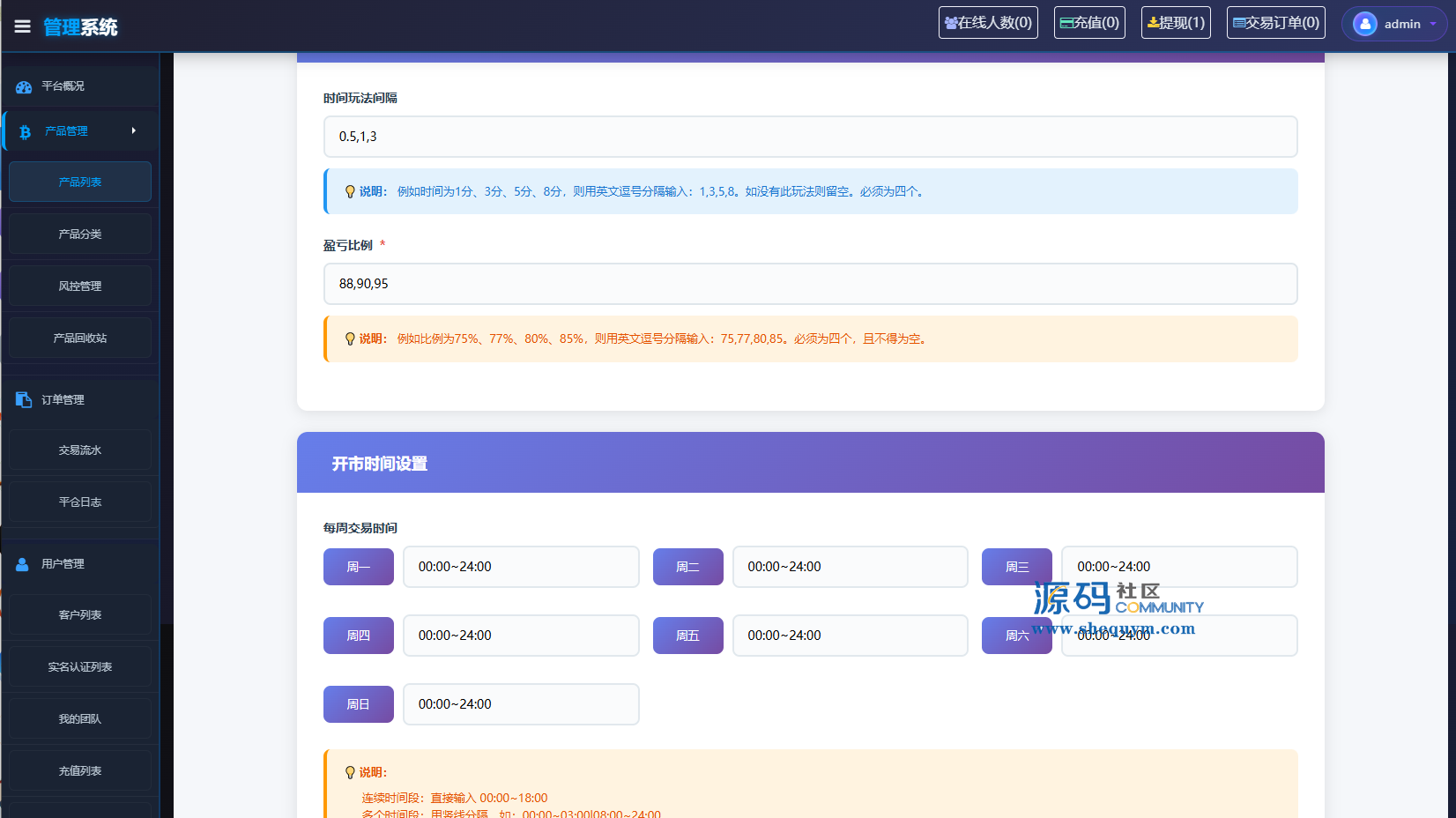Open 交易流水 in the sidebar
The height and width of the screenshot is (818, 1456).
coord(80,450)
